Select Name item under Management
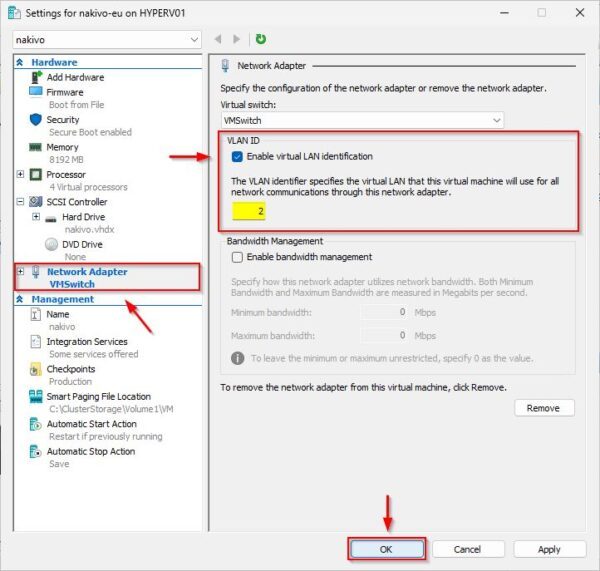The width and height of the screenshot is (600, 571). pyautogui.click(x=58, y=314)
